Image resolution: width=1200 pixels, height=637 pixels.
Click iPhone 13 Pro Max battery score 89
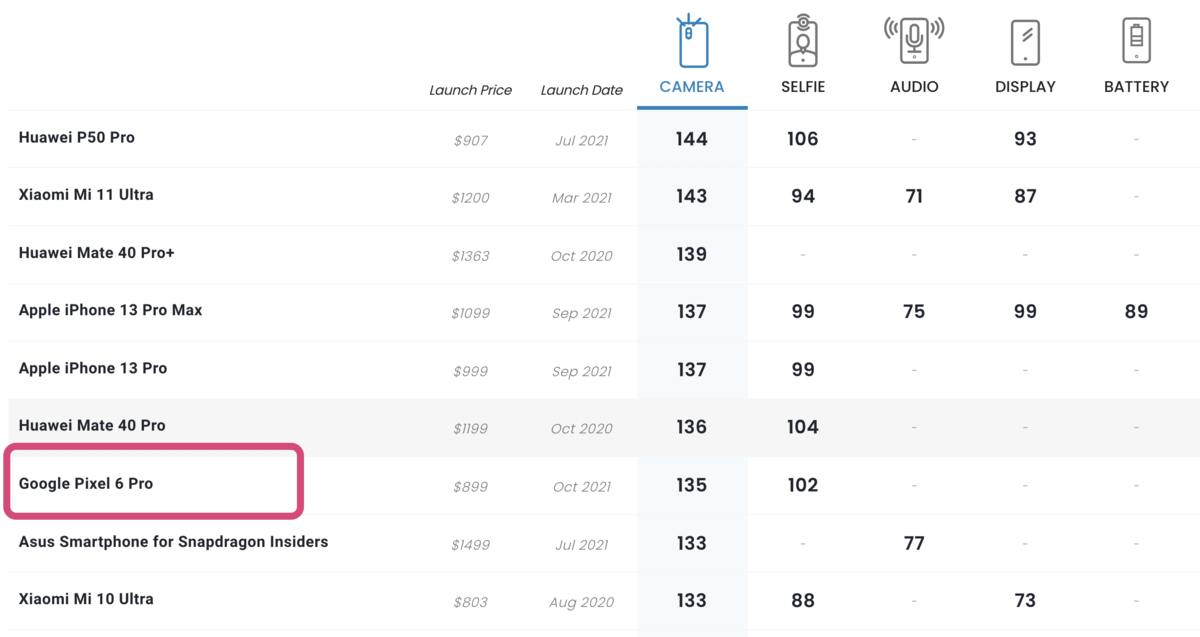click(x=1136, y=311)
